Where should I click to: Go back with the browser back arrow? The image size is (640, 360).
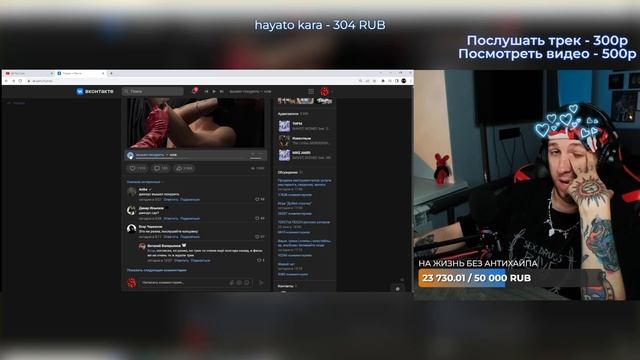click(6, 81)
